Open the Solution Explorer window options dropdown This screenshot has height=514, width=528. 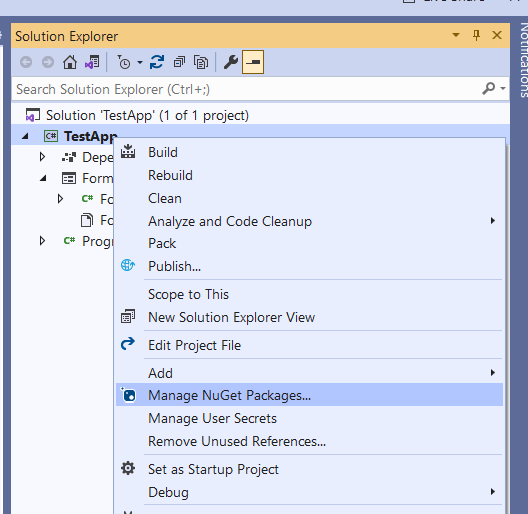click(456, 35)
